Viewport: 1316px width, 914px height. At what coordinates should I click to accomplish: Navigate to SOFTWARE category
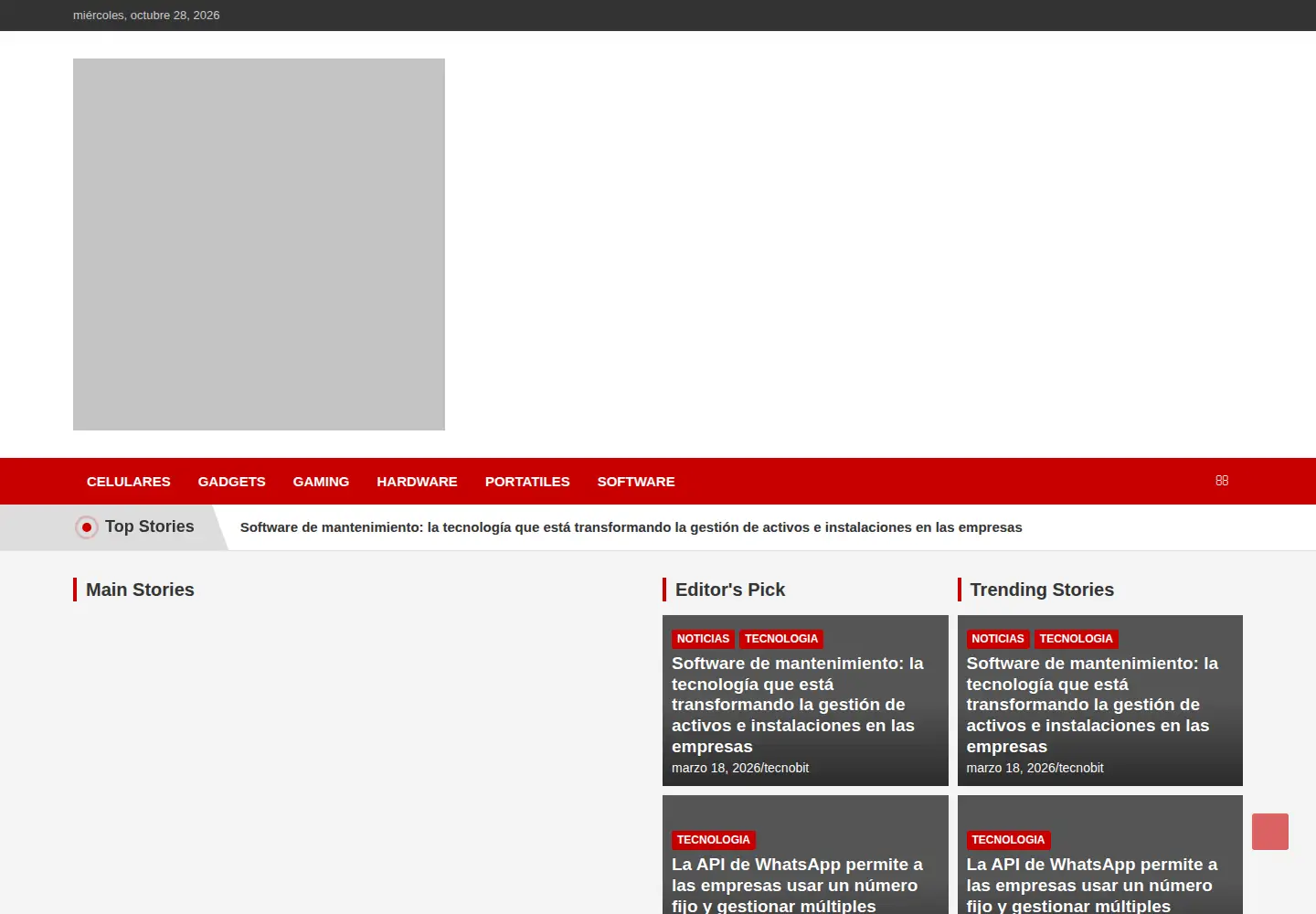(x=636, y=482)
